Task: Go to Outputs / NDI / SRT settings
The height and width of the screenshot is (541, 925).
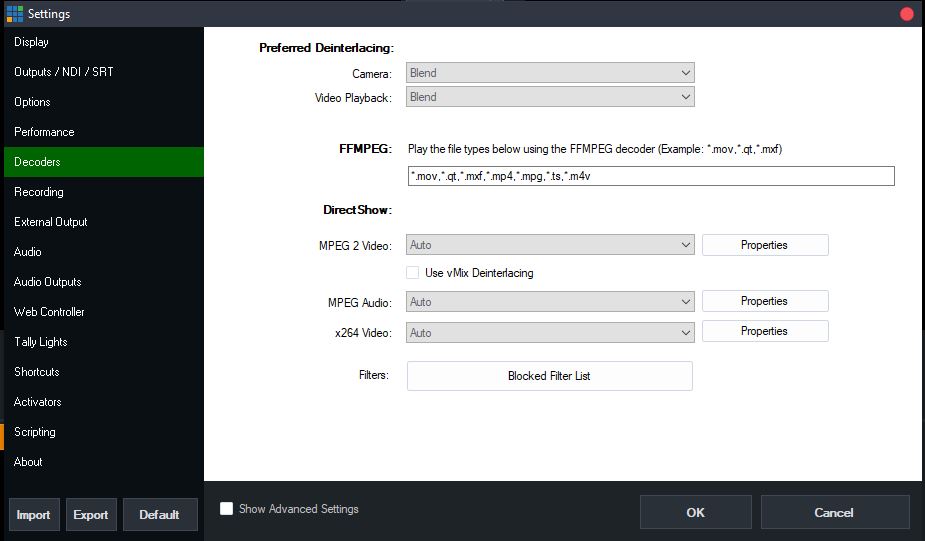Action: coord(104,72)
